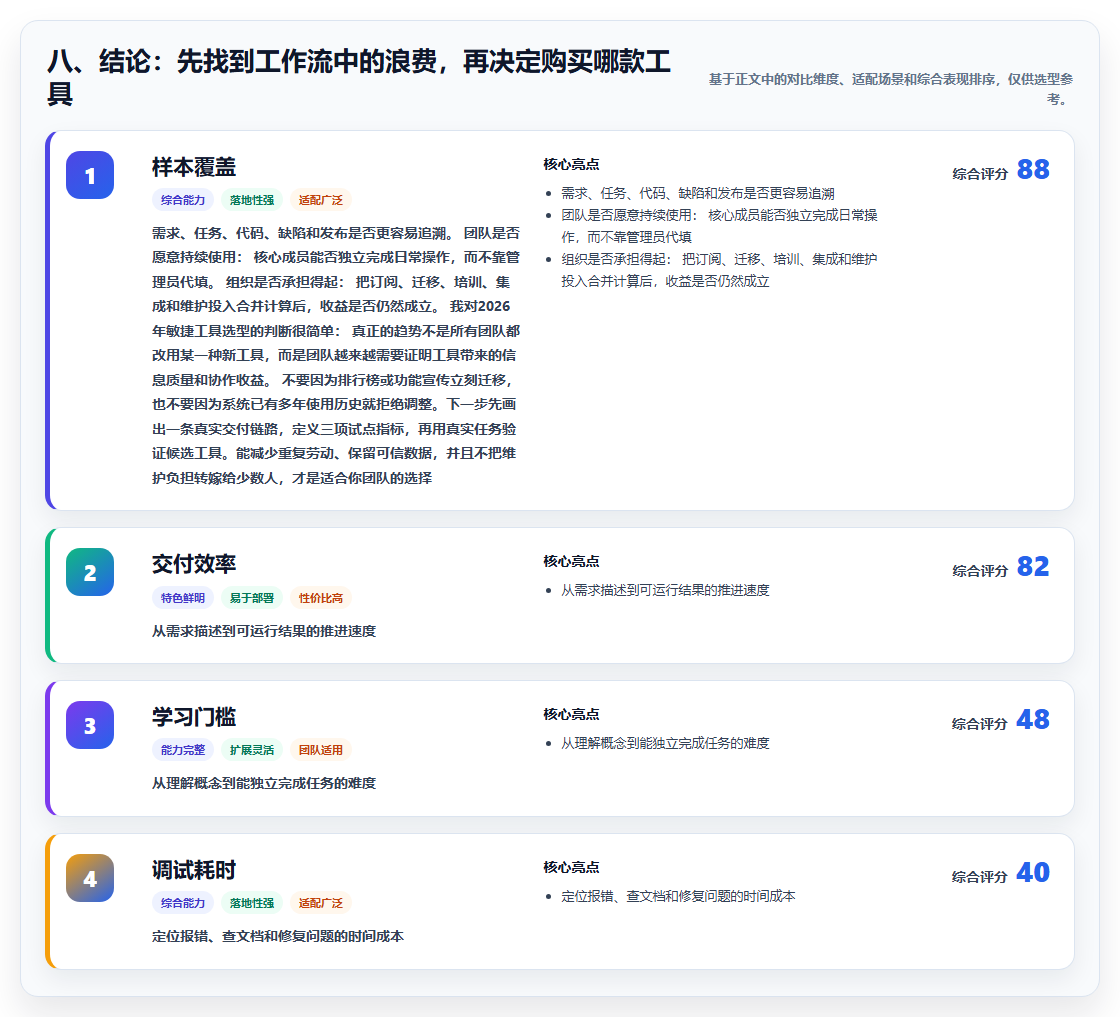
Task: Click 核心亮点 heading in 样本覆盖 card
Action: pyautogui.click(x=571, y=164)
